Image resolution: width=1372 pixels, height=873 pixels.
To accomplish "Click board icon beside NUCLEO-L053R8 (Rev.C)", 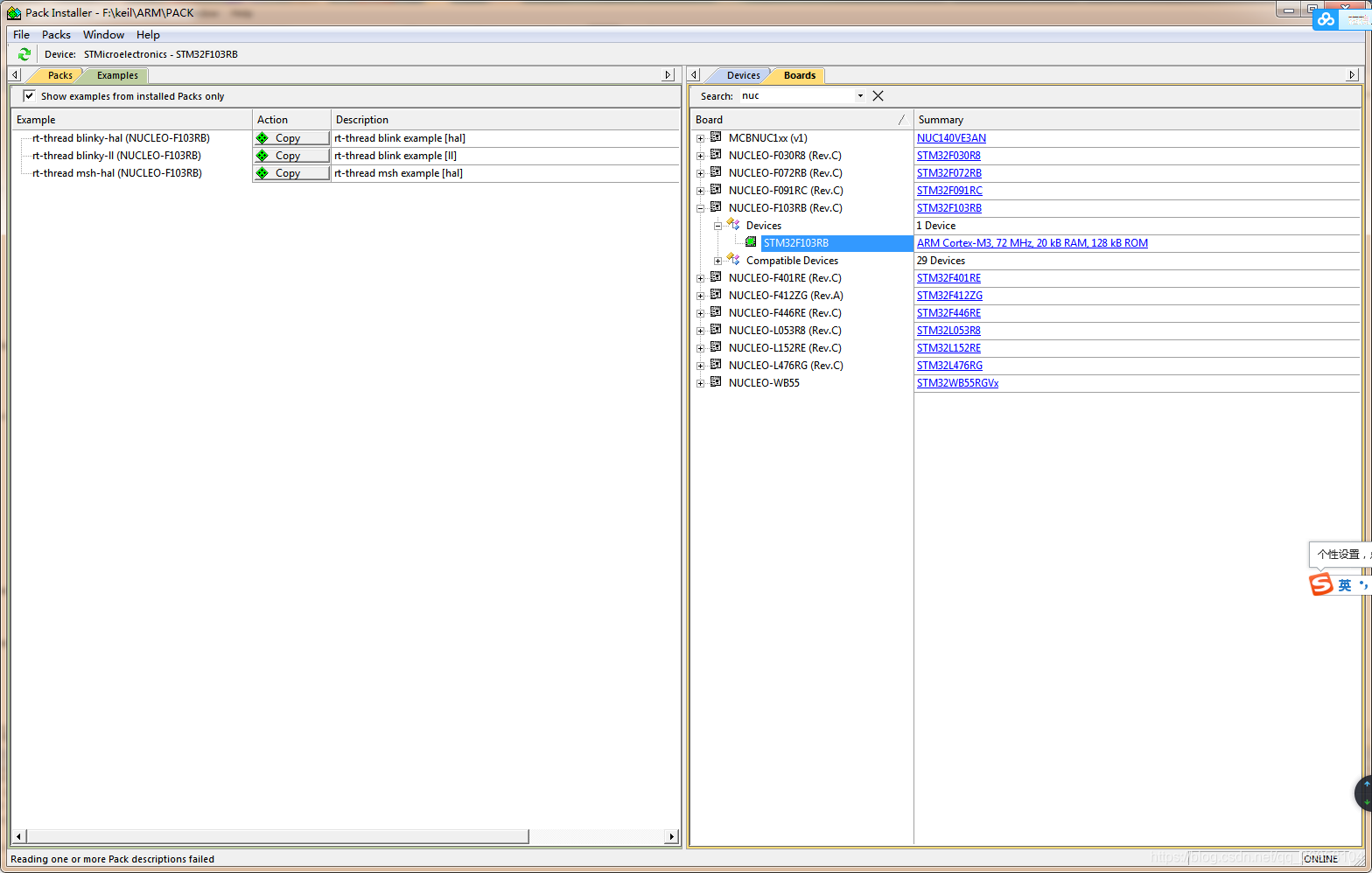I will click(x=716, y=330).
